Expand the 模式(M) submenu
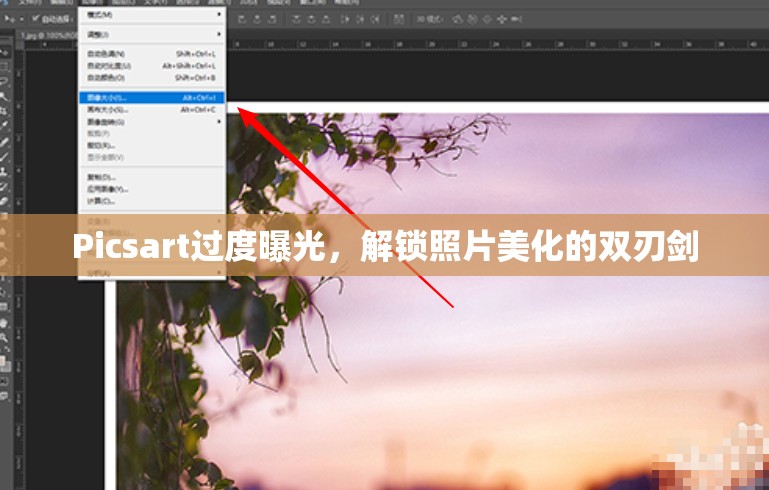Image resolution: width=769 pixels, height=490 pixels. [152, 15]
